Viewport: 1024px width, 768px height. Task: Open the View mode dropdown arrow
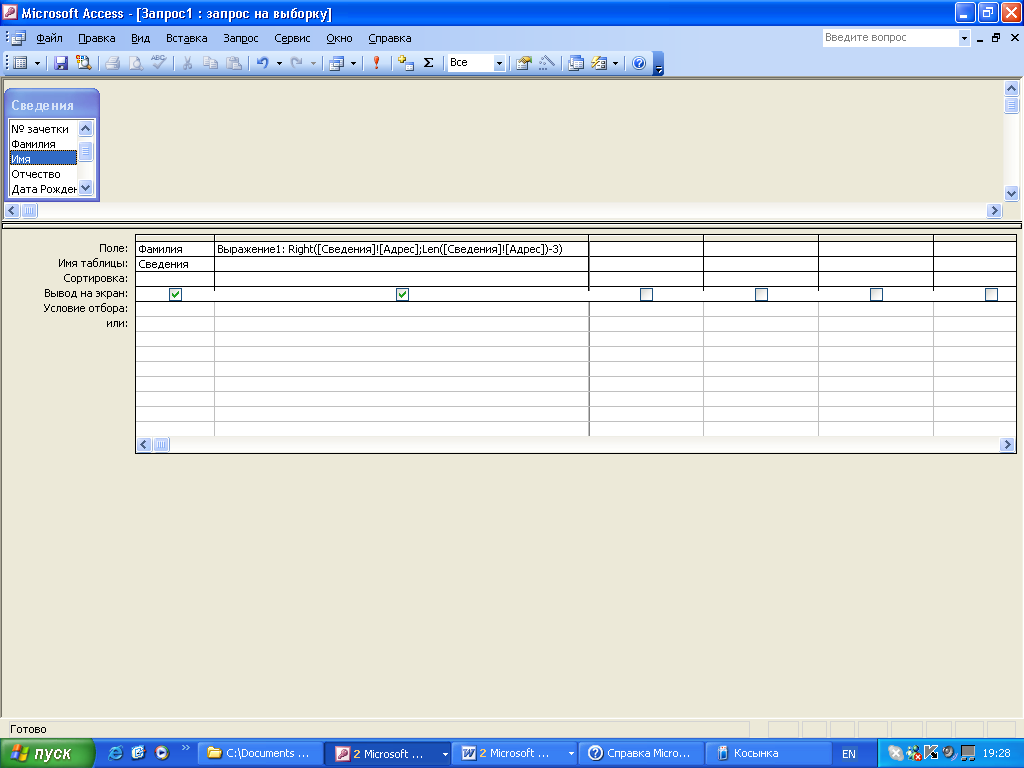point(37,63)
